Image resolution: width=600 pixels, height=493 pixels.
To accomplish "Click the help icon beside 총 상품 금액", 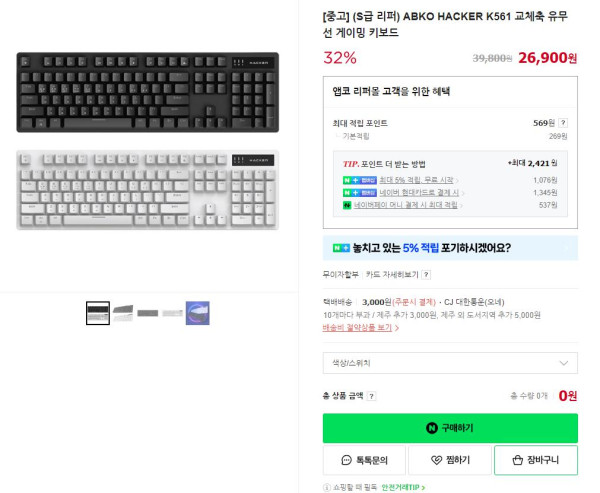I will (x=371, y=396).
